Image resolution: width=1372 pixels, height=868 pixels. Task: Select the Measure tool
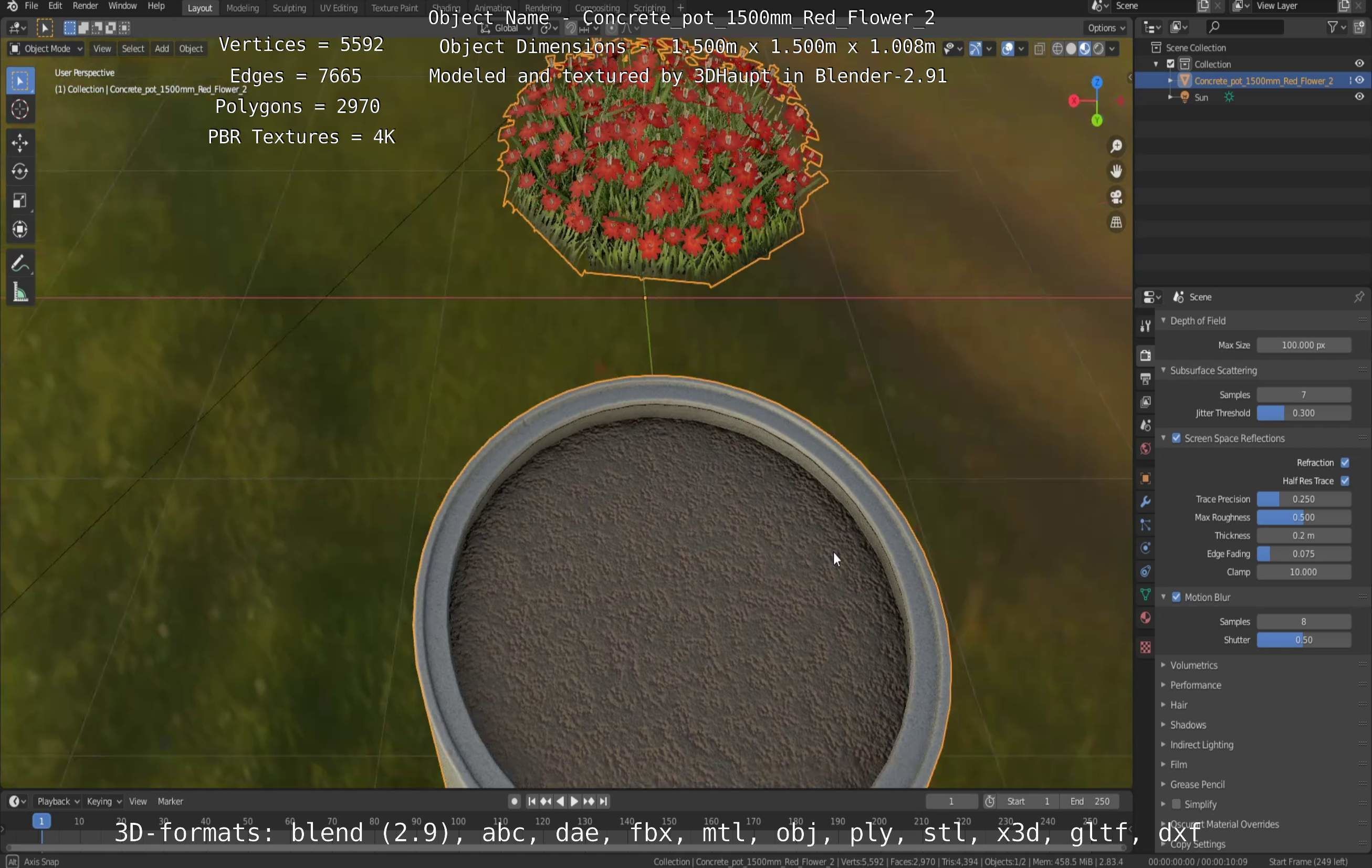[x=20, y=292]
